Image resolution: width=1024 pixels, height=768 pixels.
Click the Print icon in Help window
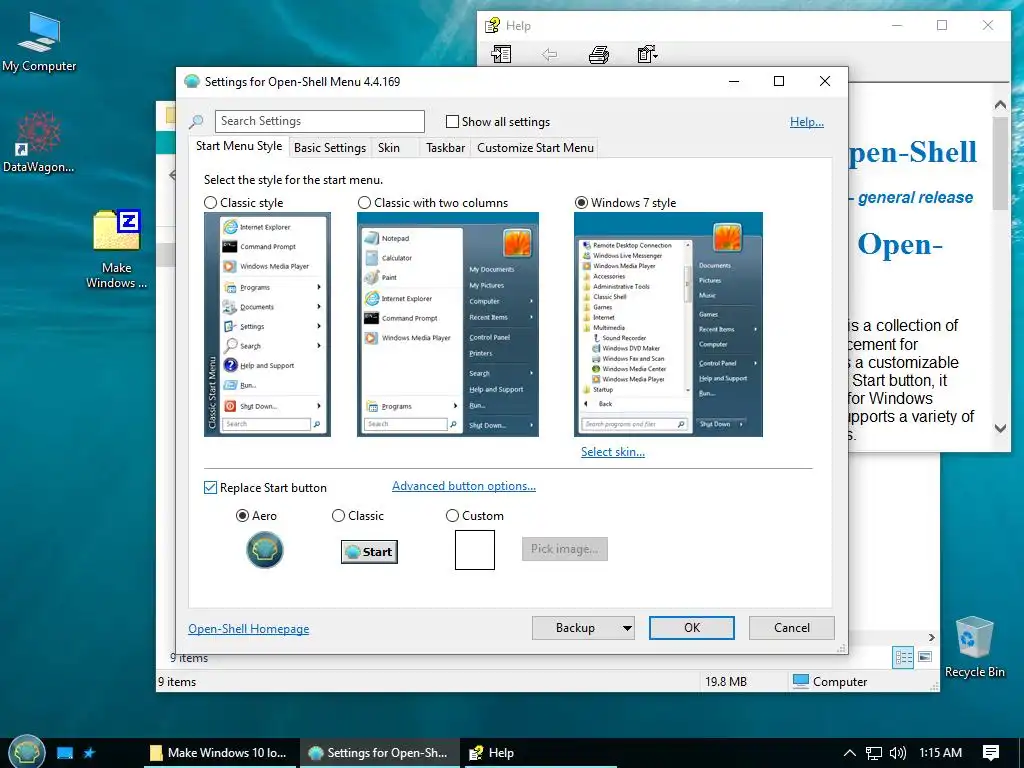click(599, 54)
